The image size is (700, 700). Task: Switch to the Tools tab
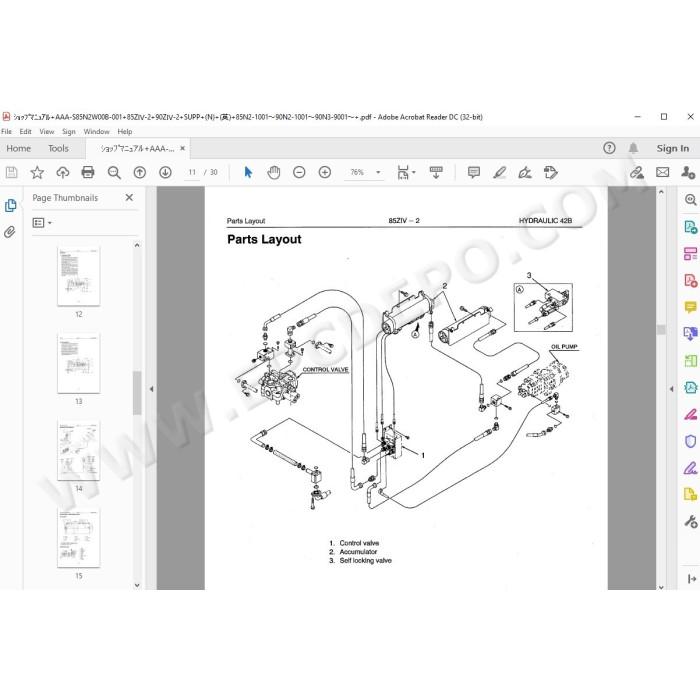click(x=58, y=148)
